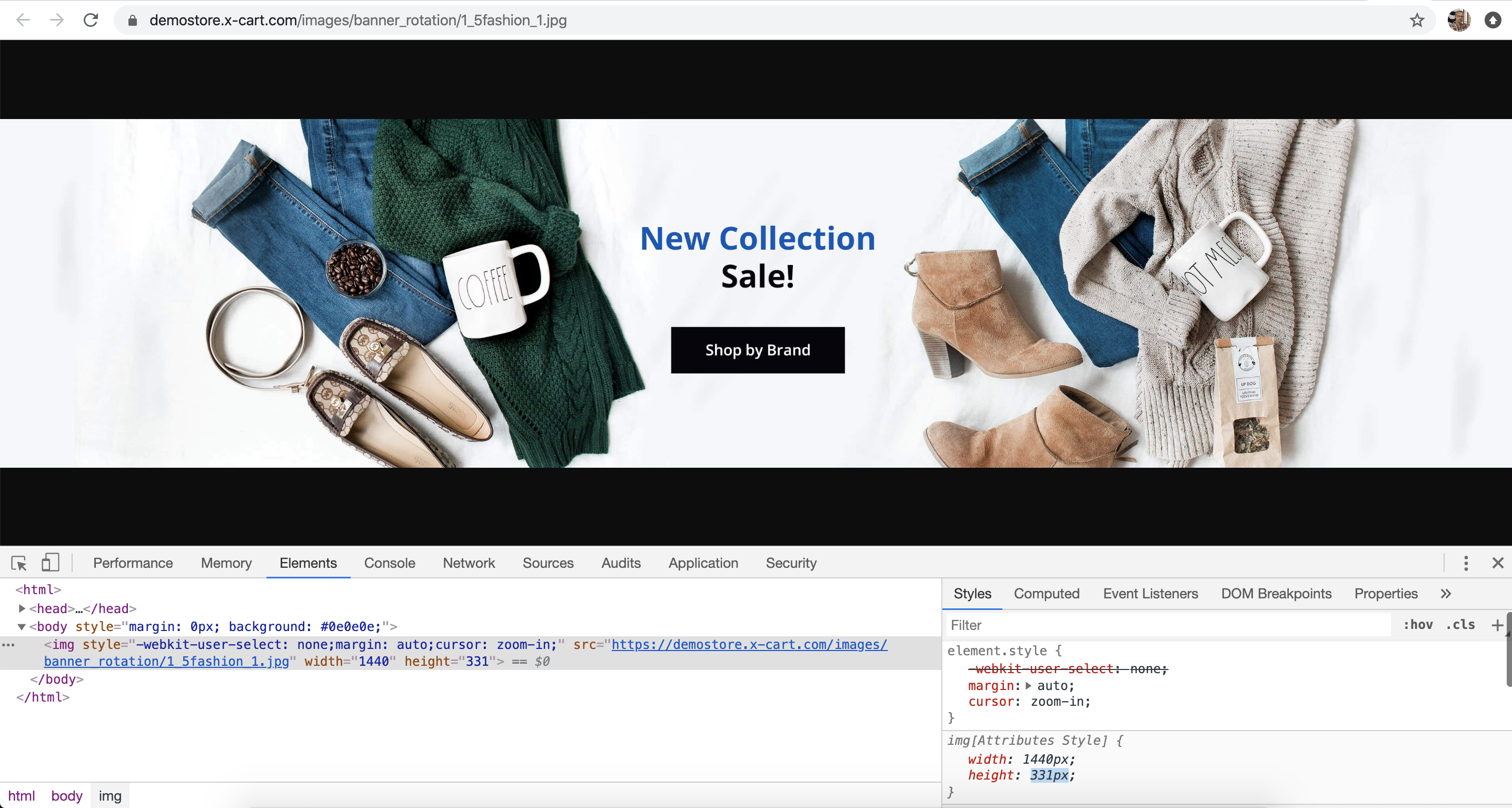Bookmark this page with star icon
Viewport: 1512px width, 808px height.
coord(1417,21)
